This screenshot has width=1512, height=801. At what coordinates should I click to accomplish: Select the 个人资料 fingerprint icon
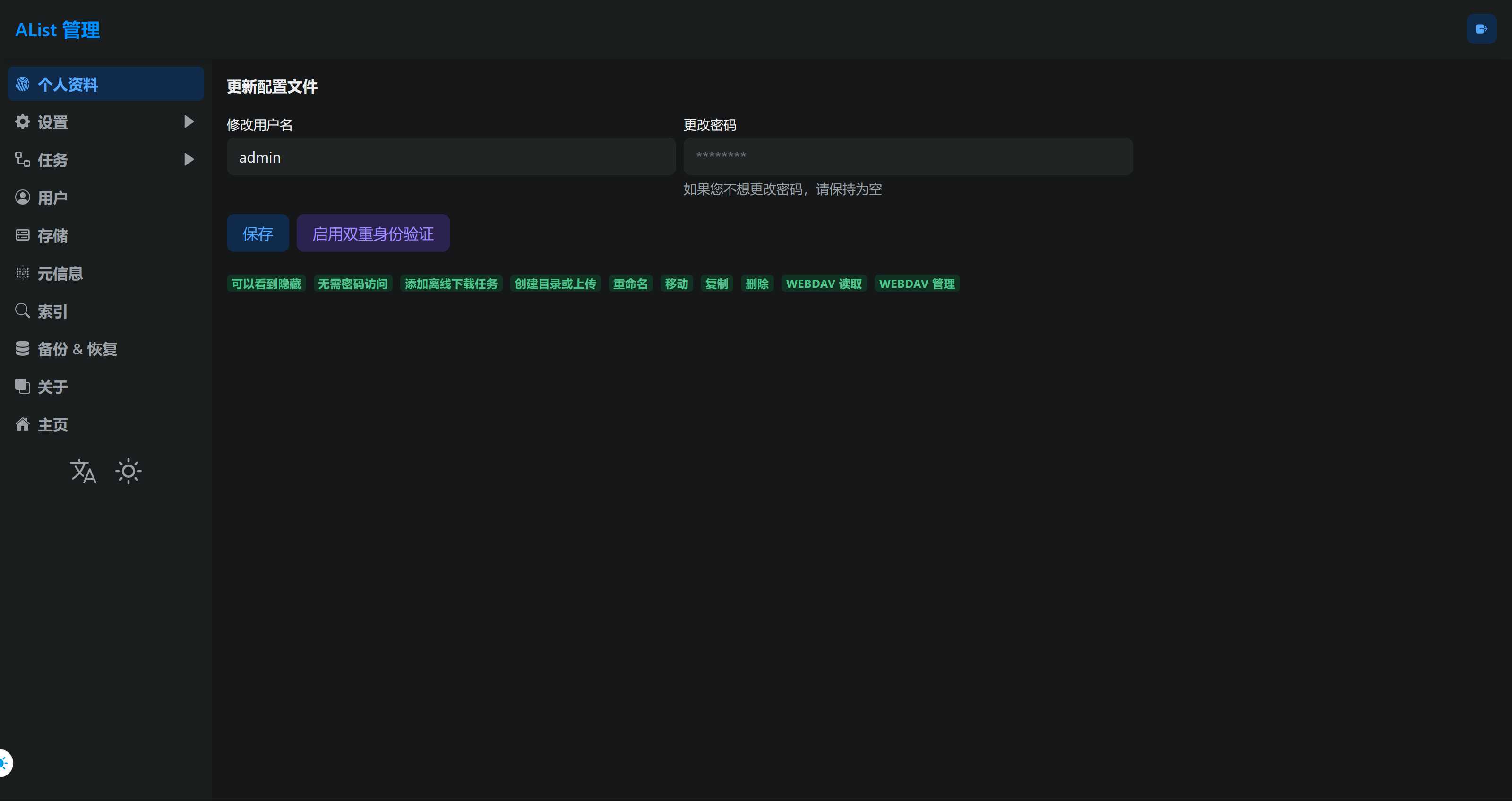[x=22, y=84]
